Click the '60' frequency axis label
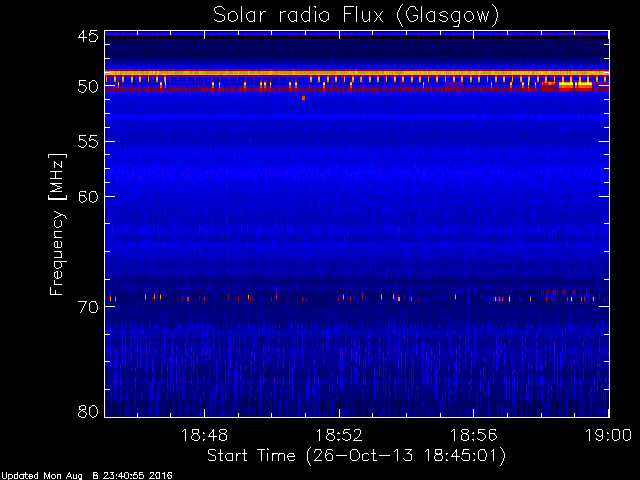Screen dimensions: 640x480 coord(88,197)
